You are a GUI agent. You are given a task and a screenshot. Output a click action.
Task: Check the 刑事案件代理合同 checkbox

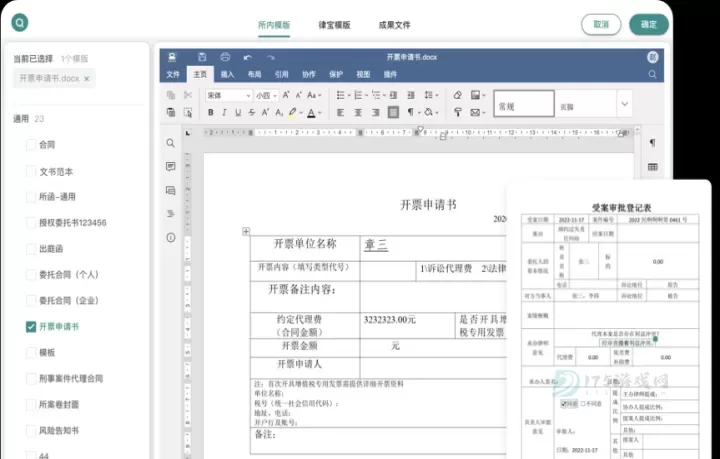(x=31, y=379)
